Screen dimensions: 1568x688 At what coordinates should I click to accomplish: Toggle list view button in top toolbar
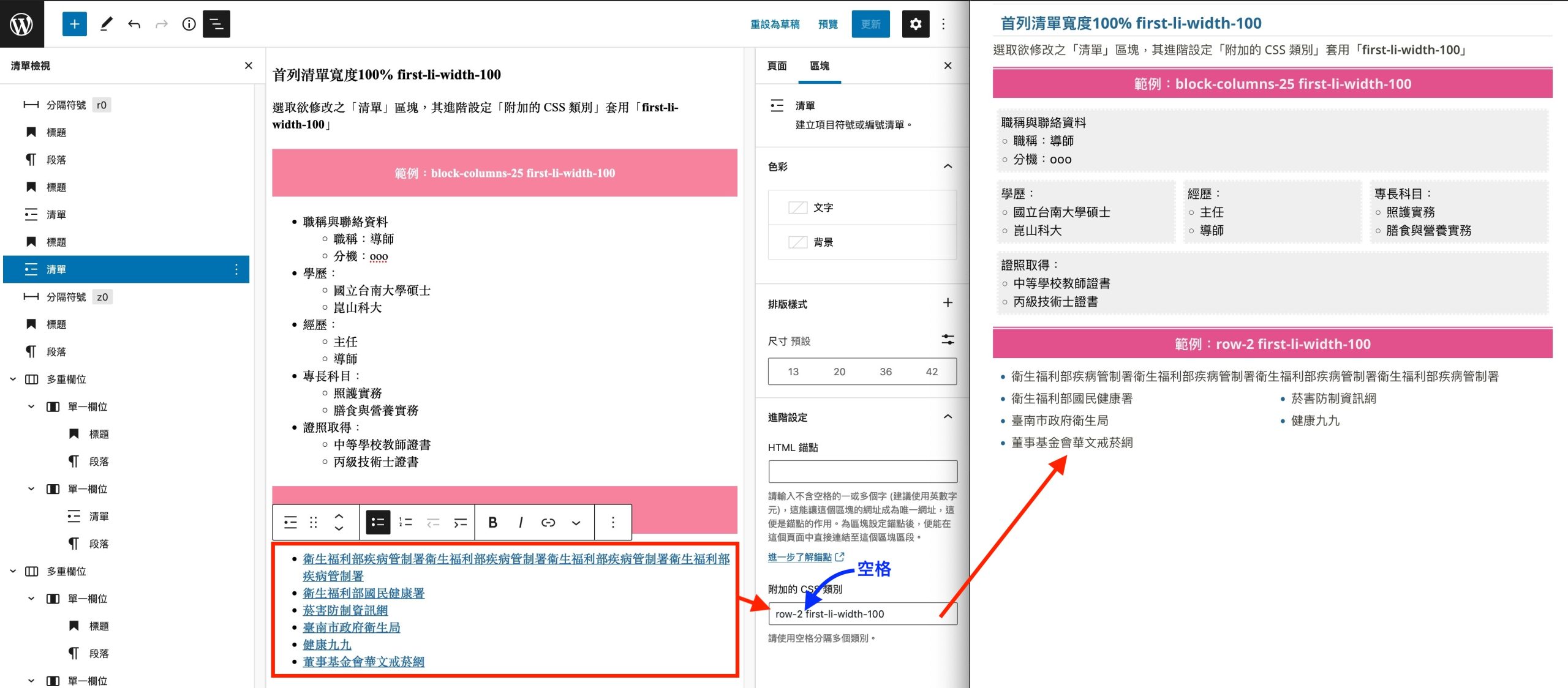216,24
